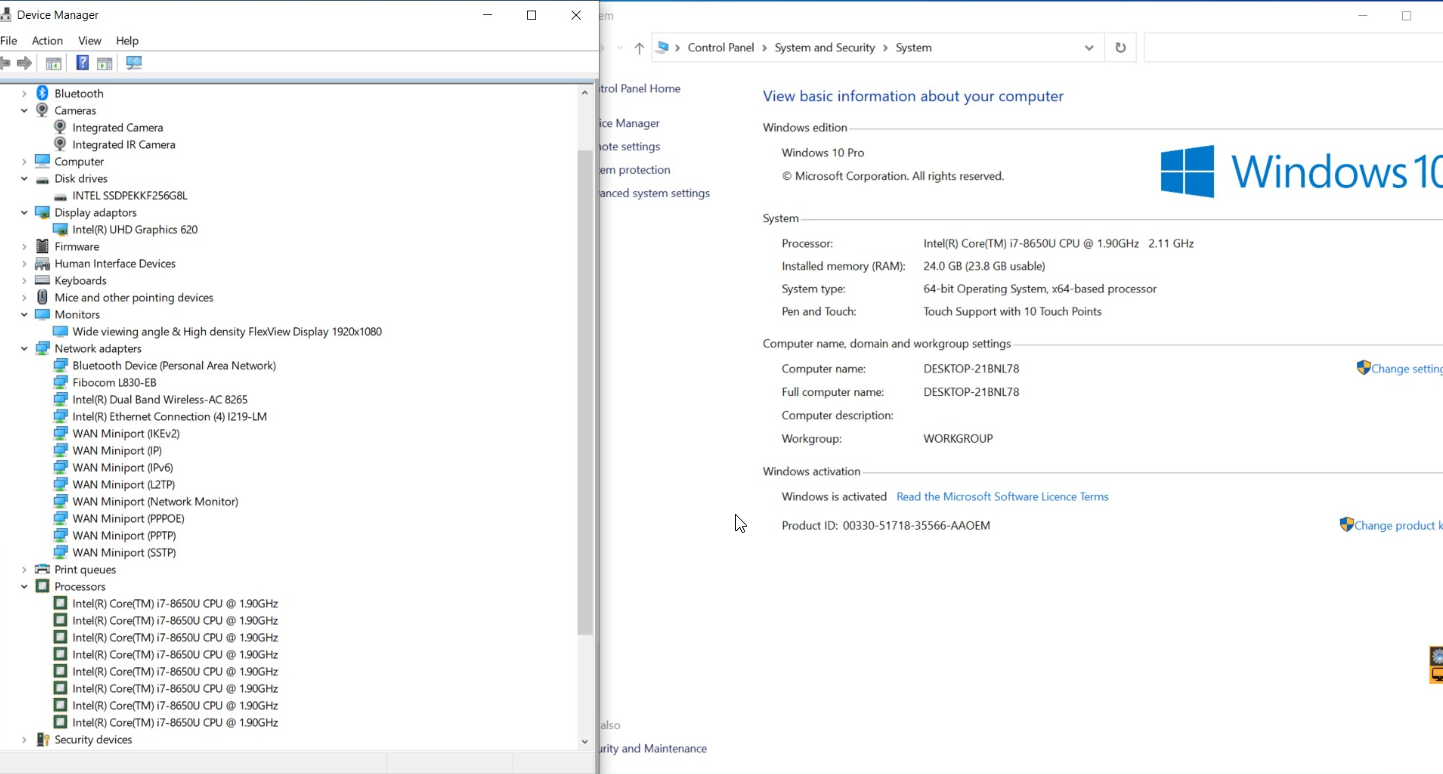Click Scan for hardware changes icon
The image size is (1443, 774).
[x=134, y=63]
